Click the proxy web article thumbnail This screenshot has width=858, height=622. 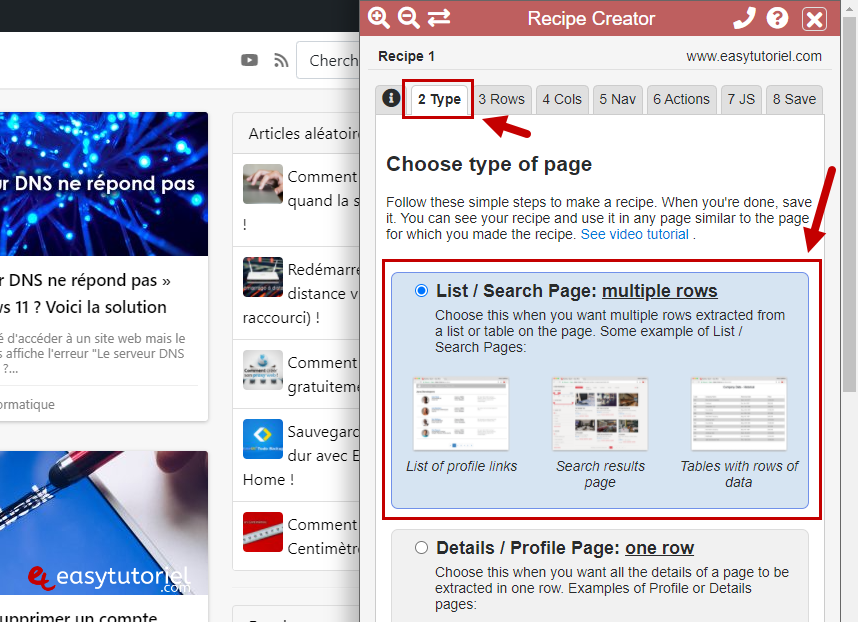point(263,370)
